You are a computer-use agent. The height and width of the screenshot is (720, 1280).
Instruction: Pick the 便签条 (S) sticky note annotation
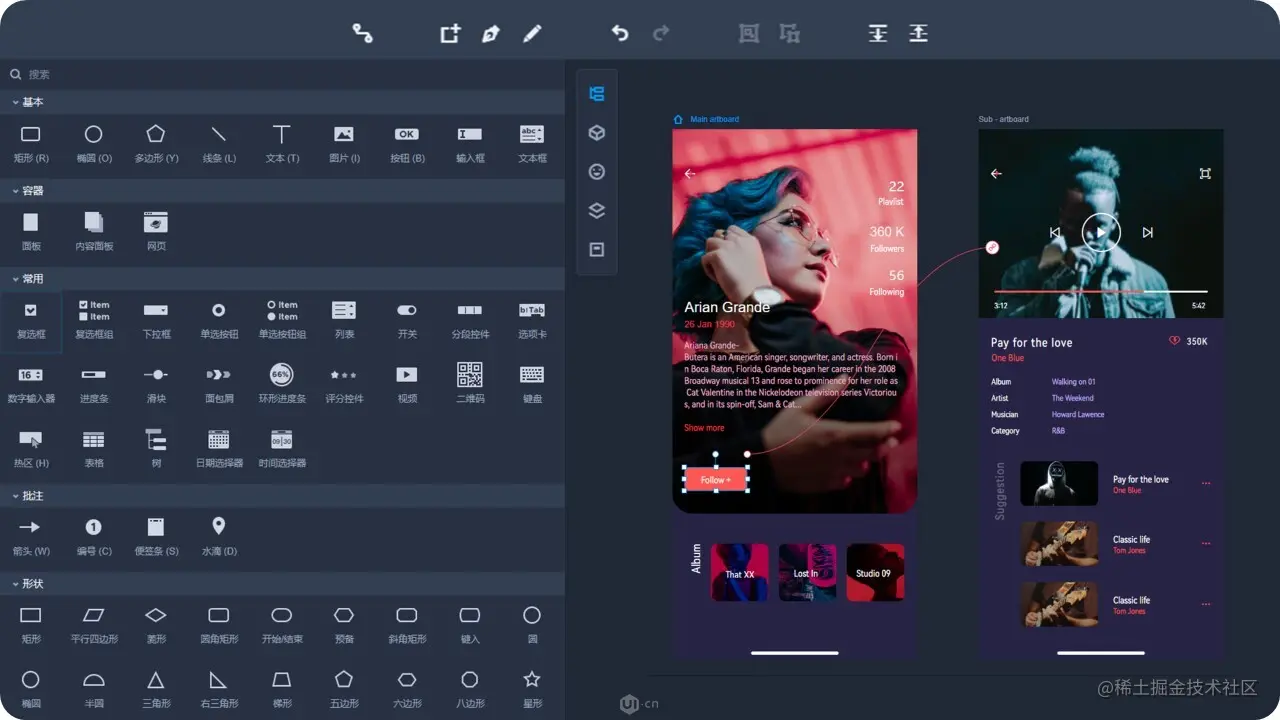[x=156, y=536]
